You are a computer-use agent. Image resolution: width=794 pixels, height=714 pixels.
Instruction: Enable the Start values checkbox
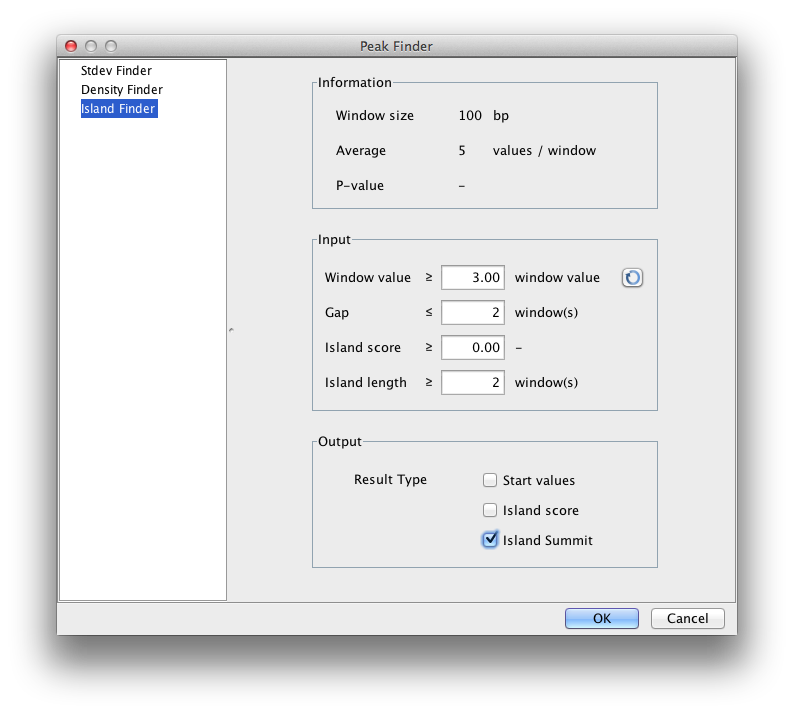point(490,480)
